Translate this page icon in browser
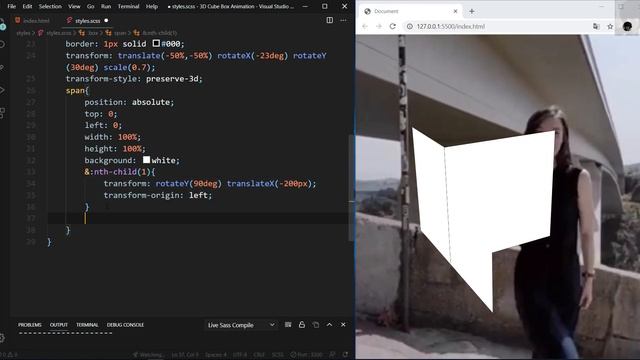This screenshot has width=640, height=360. [x=596, y=26]
